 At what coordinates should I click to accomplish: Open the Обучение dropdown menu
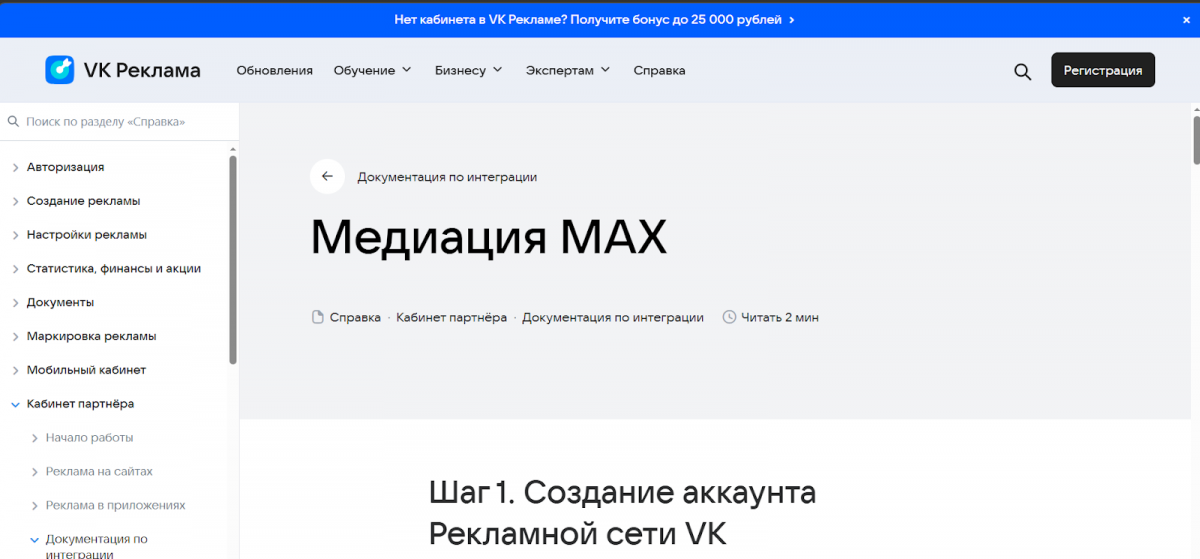click(372, 71)
